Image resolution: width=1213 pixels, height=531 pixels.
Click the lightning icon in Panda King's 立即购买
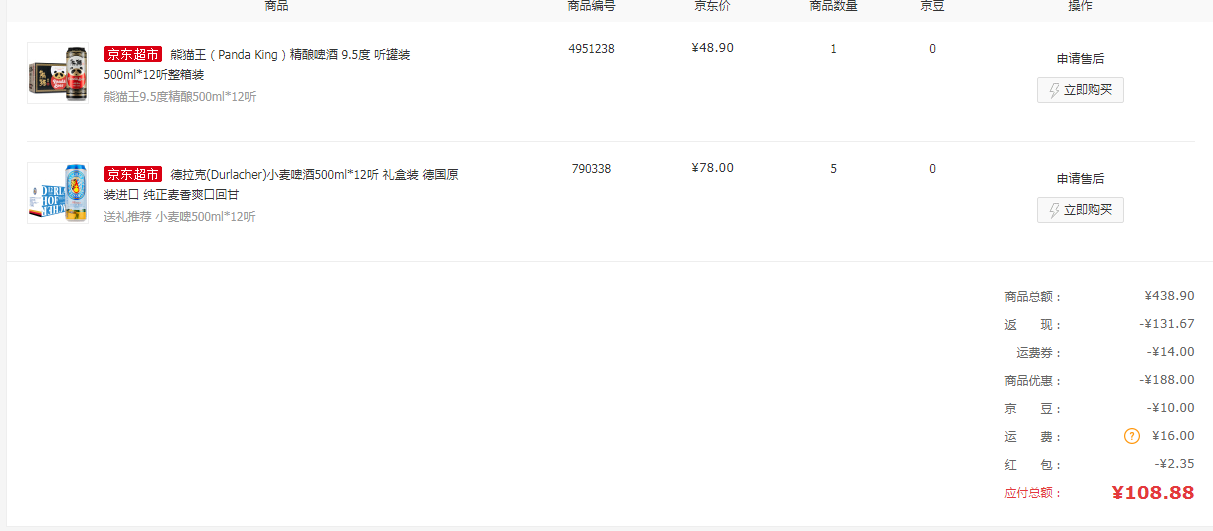pyautogui.click(x=1054, y=91)
